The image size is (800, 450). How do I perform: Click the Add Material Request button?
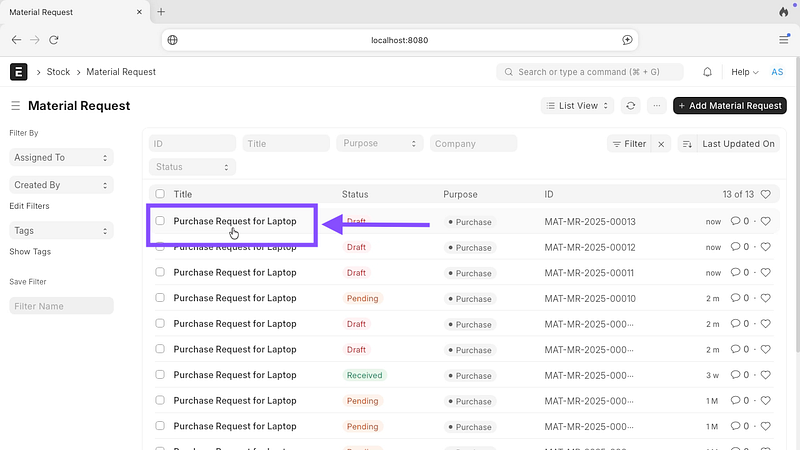click(x=729, y=105)
